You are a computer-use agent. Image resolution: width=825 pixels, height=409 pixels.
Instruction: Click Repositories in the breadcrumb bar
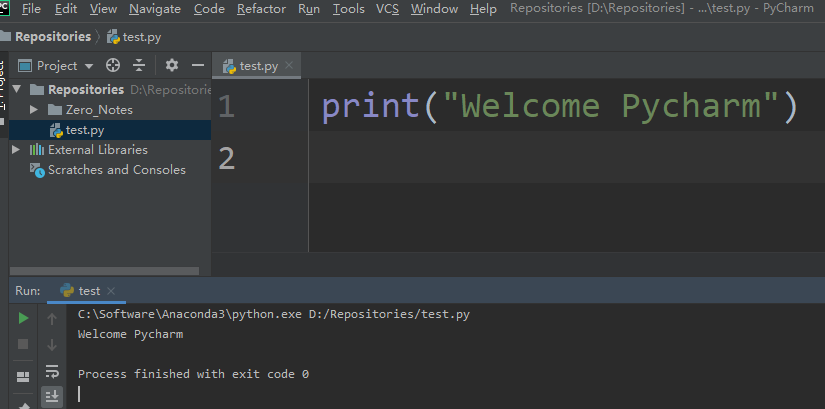coord(51,37)
